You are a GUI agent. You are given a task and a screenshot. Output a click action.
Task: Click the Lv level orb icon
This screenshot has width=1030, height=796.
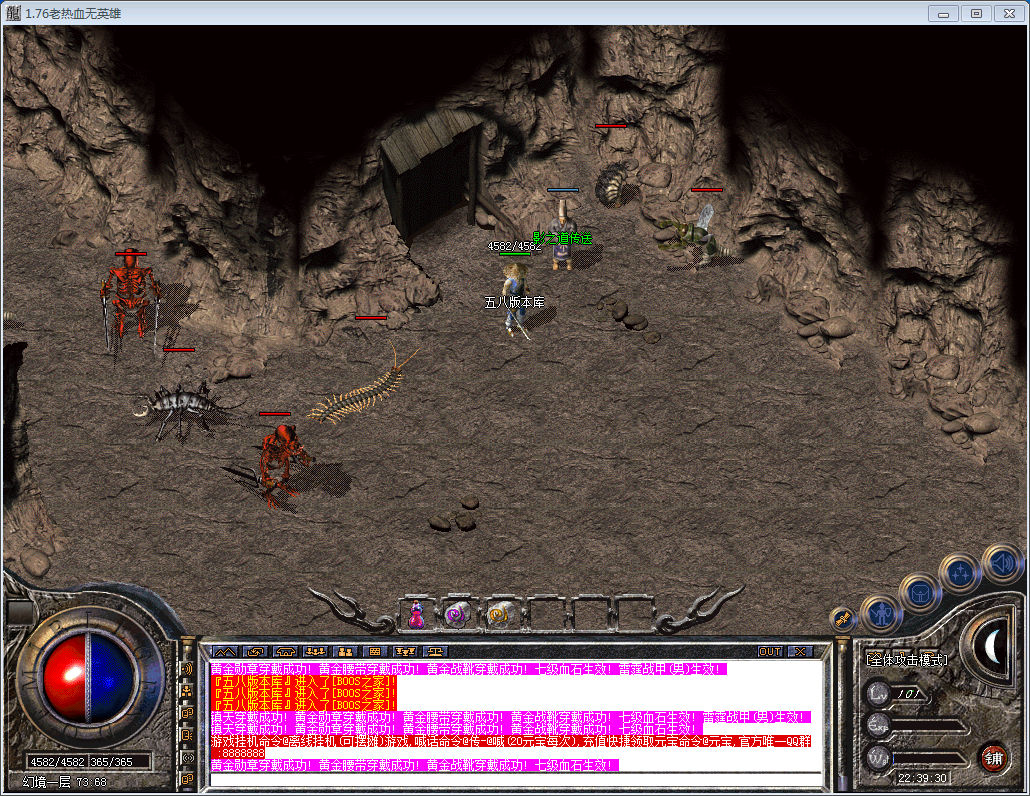pos(878,694)
